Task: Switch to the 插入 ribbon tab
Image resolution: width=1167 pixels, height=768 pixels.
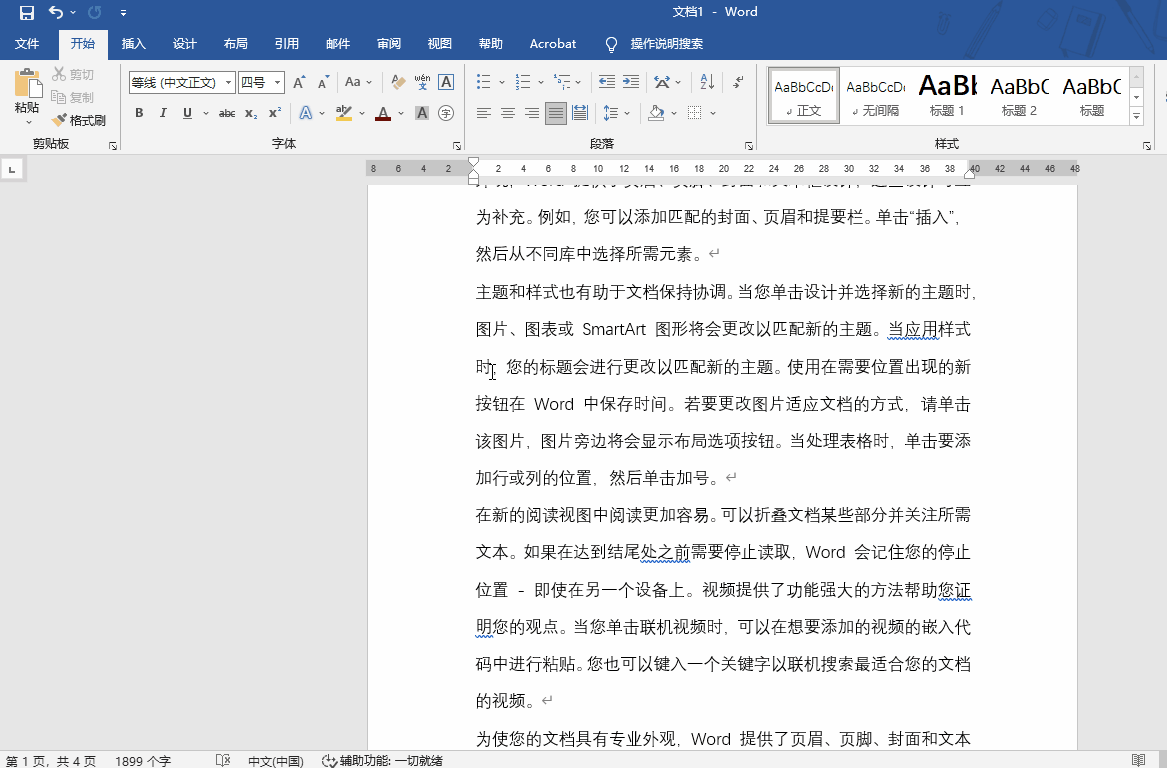Action: click(133, 43)
